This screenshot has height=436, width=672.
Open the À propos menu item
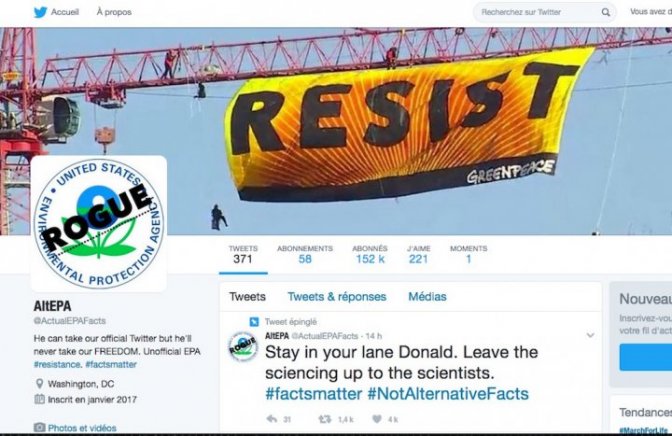(114, 12)
